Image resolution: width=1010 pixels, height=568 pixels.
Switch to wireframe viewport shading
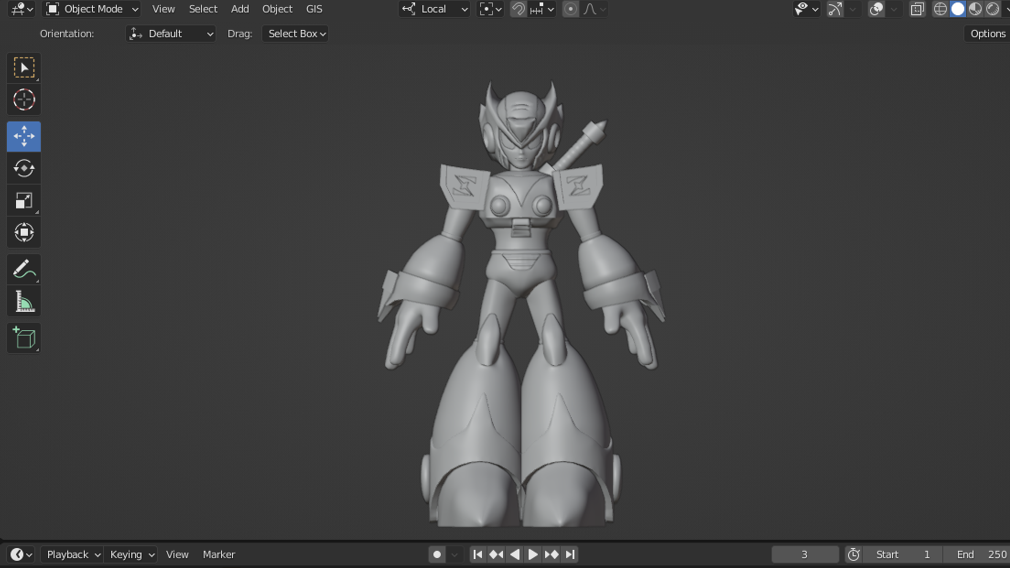click(x=940, y=9)
